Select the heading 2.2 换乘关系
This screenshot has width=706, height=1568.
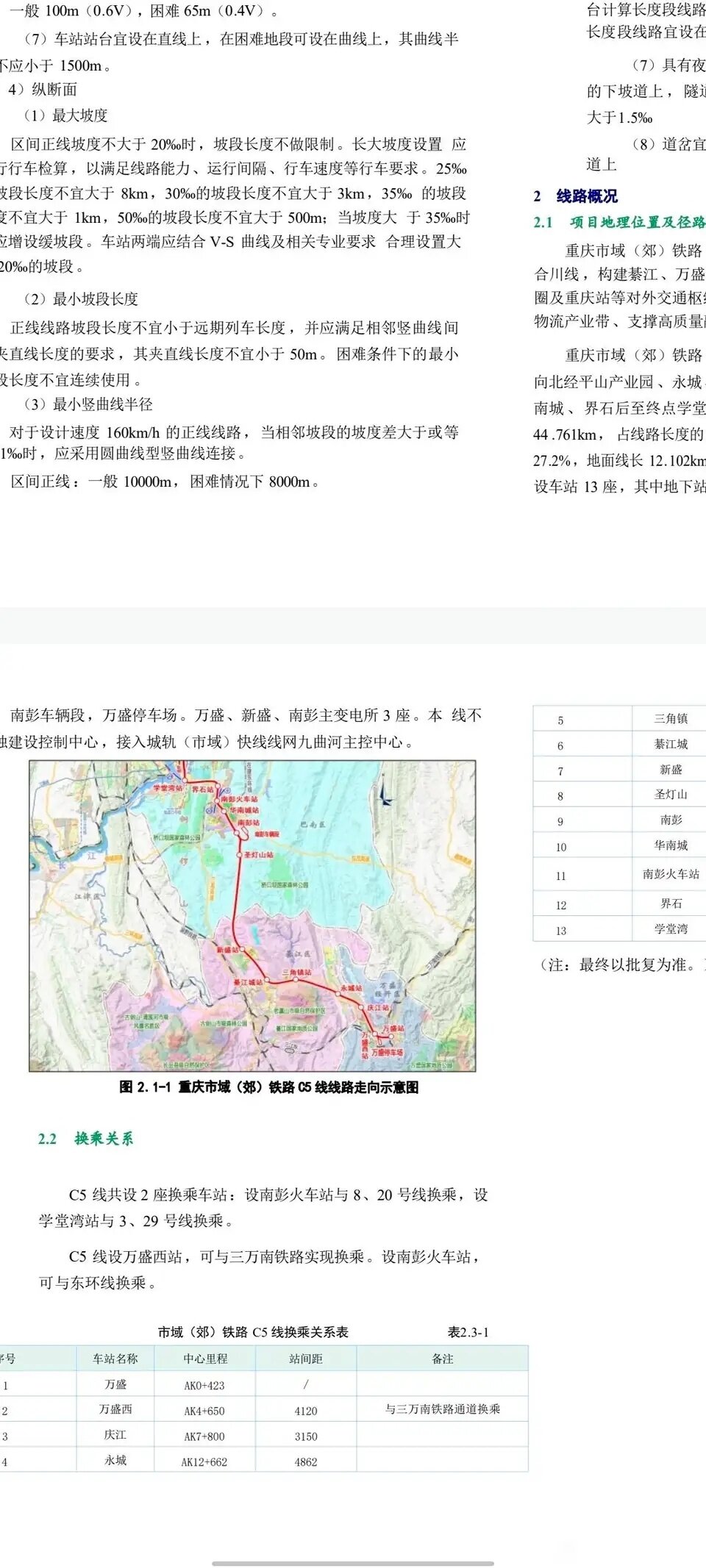pyautogui.click(x=86, y=1139)
